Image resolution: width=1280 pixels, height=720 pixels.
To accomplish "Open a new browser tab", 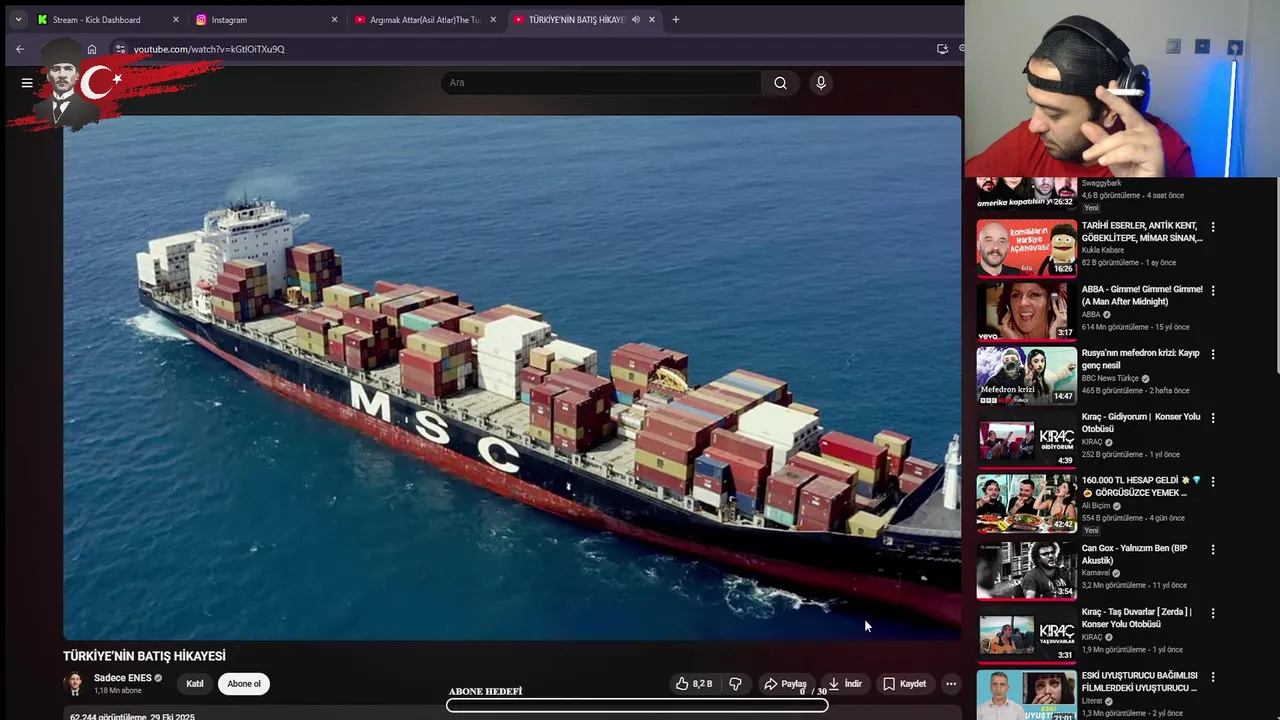I will [676, 20].
